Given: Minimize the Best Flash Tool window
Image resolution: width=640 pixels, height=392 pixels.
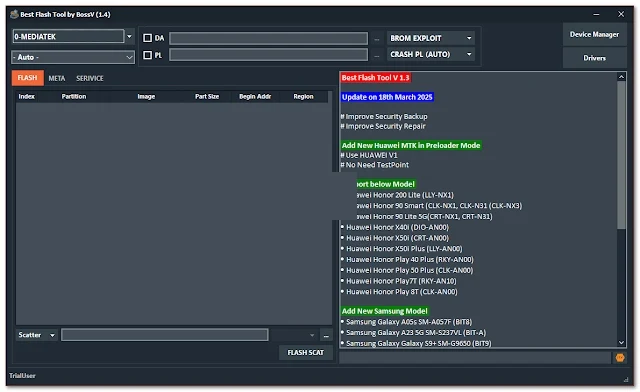Looking at the screenshot, I should [596, 14].
